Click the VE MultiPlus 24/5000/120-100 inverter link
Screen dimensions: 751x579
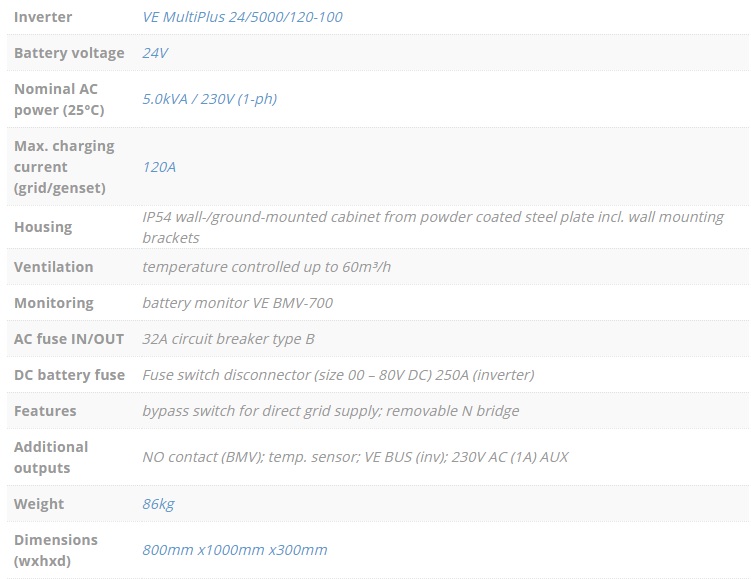(243, 17)
